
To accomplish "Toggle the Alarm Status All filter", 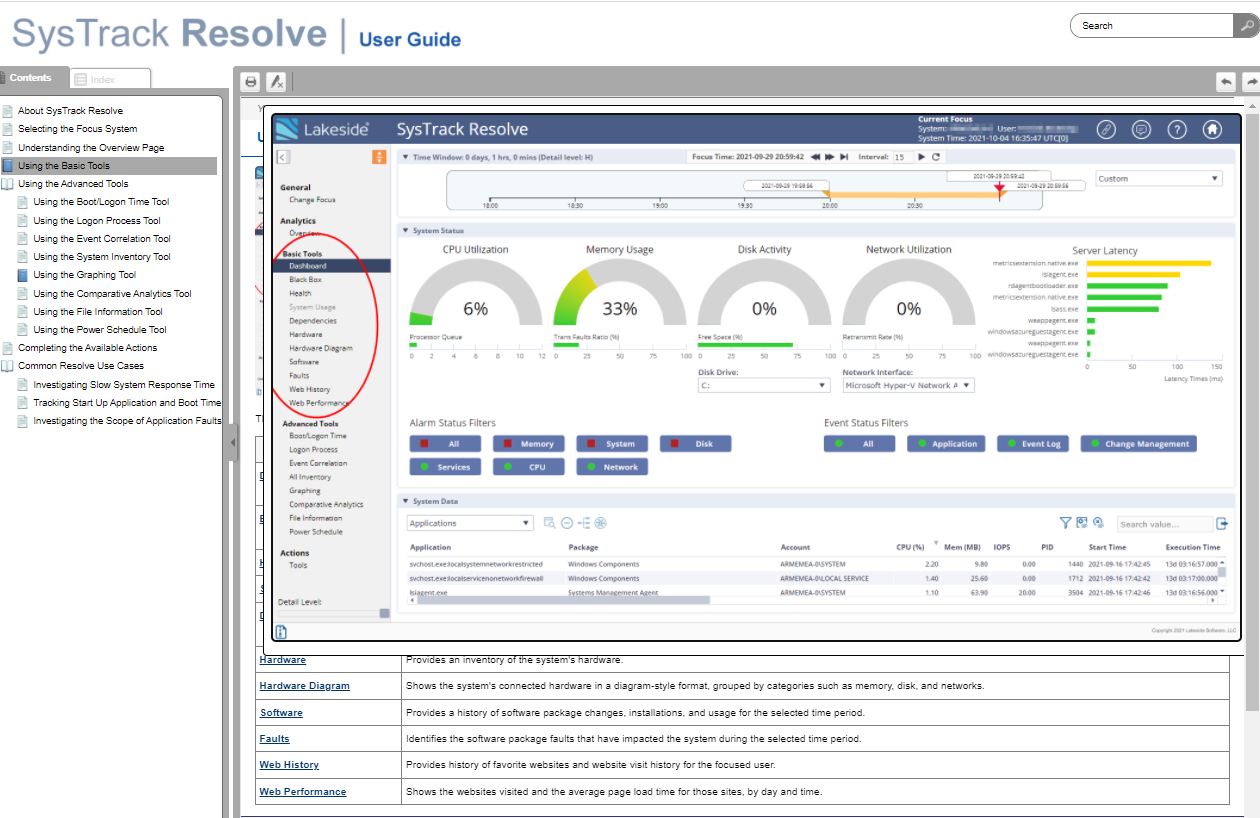I will (445, 444).
